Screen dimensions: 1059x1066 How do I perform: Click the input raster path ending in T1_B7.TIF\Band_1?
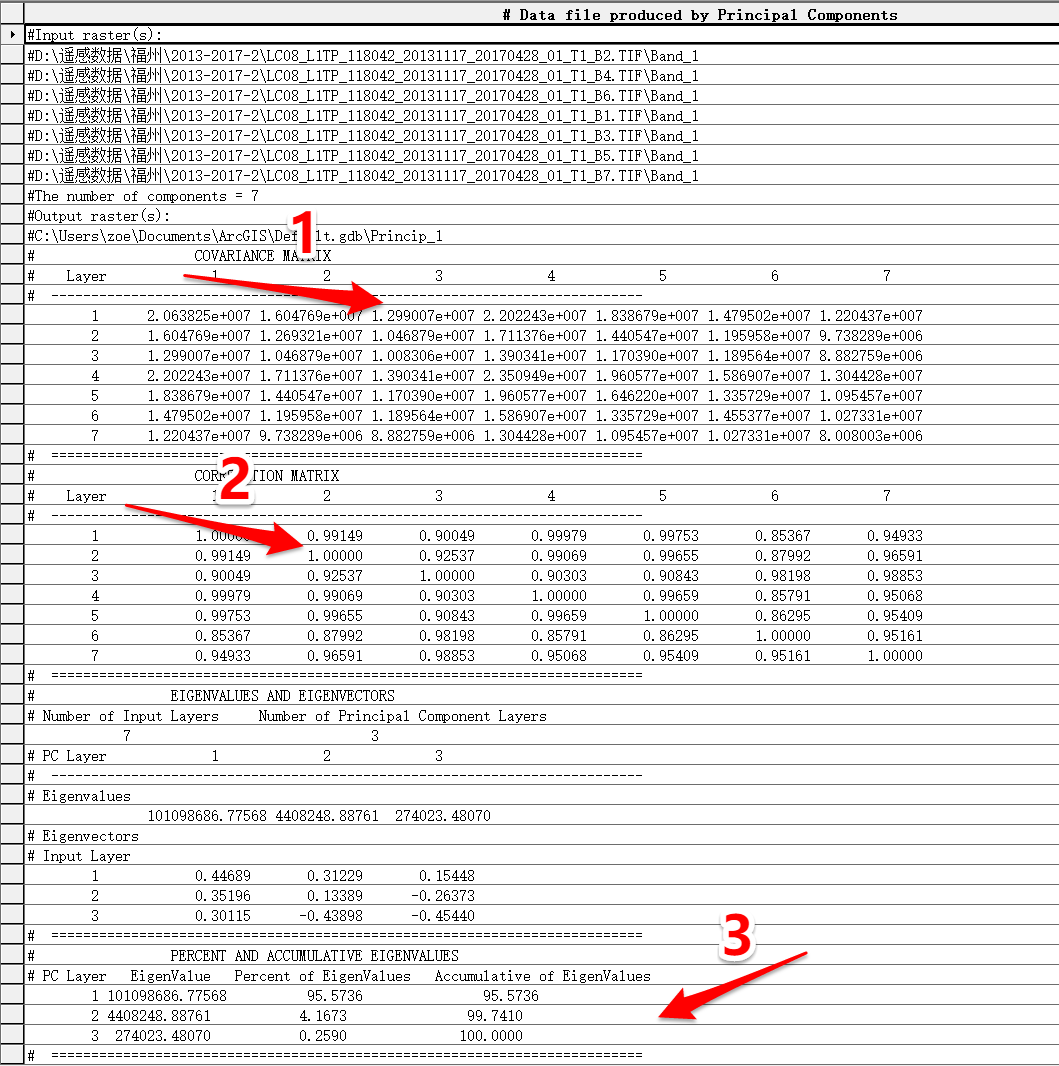[363, 176]
